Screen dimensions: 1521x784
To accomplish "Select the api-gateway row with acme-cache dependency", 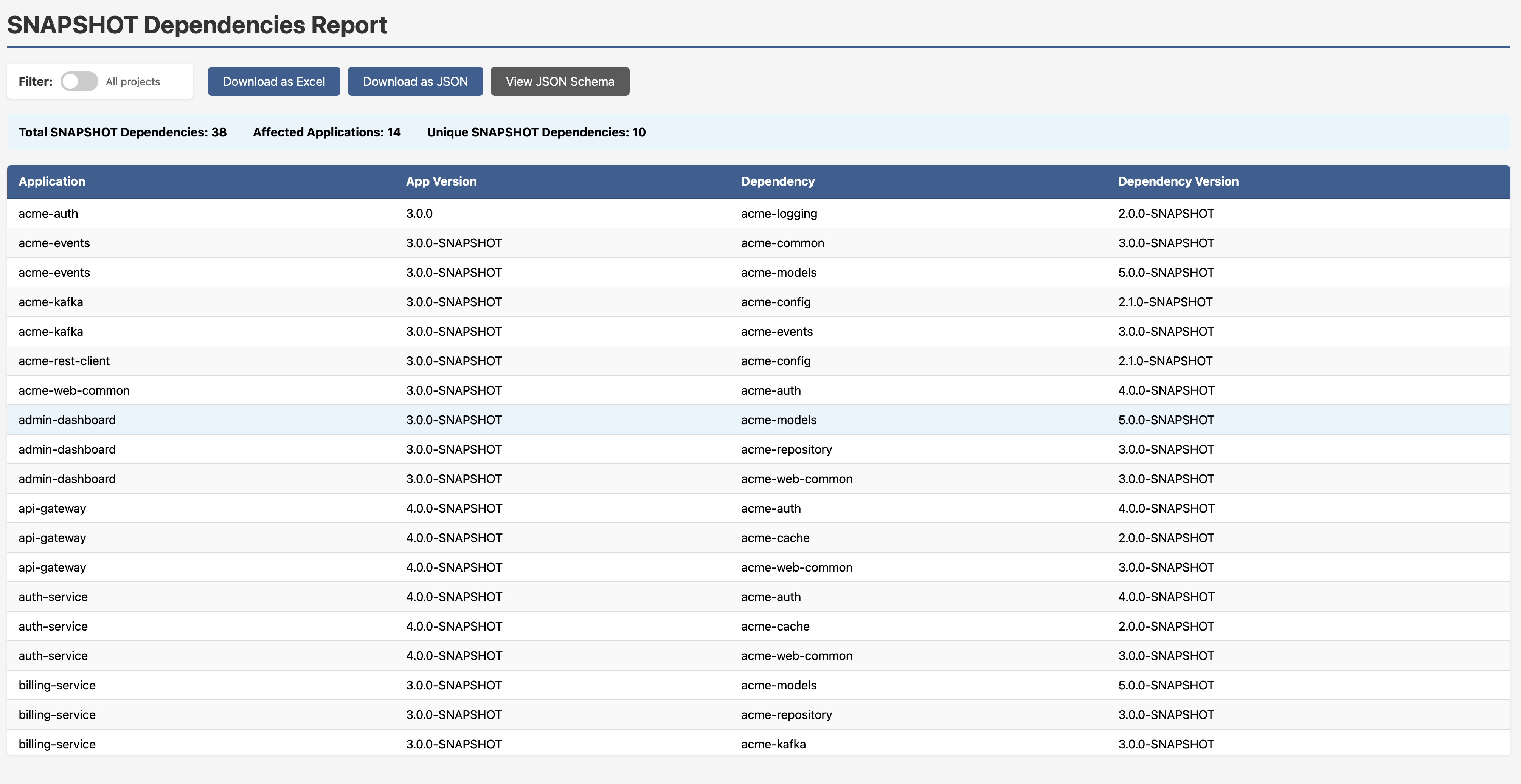I will [x=413, y=538].
